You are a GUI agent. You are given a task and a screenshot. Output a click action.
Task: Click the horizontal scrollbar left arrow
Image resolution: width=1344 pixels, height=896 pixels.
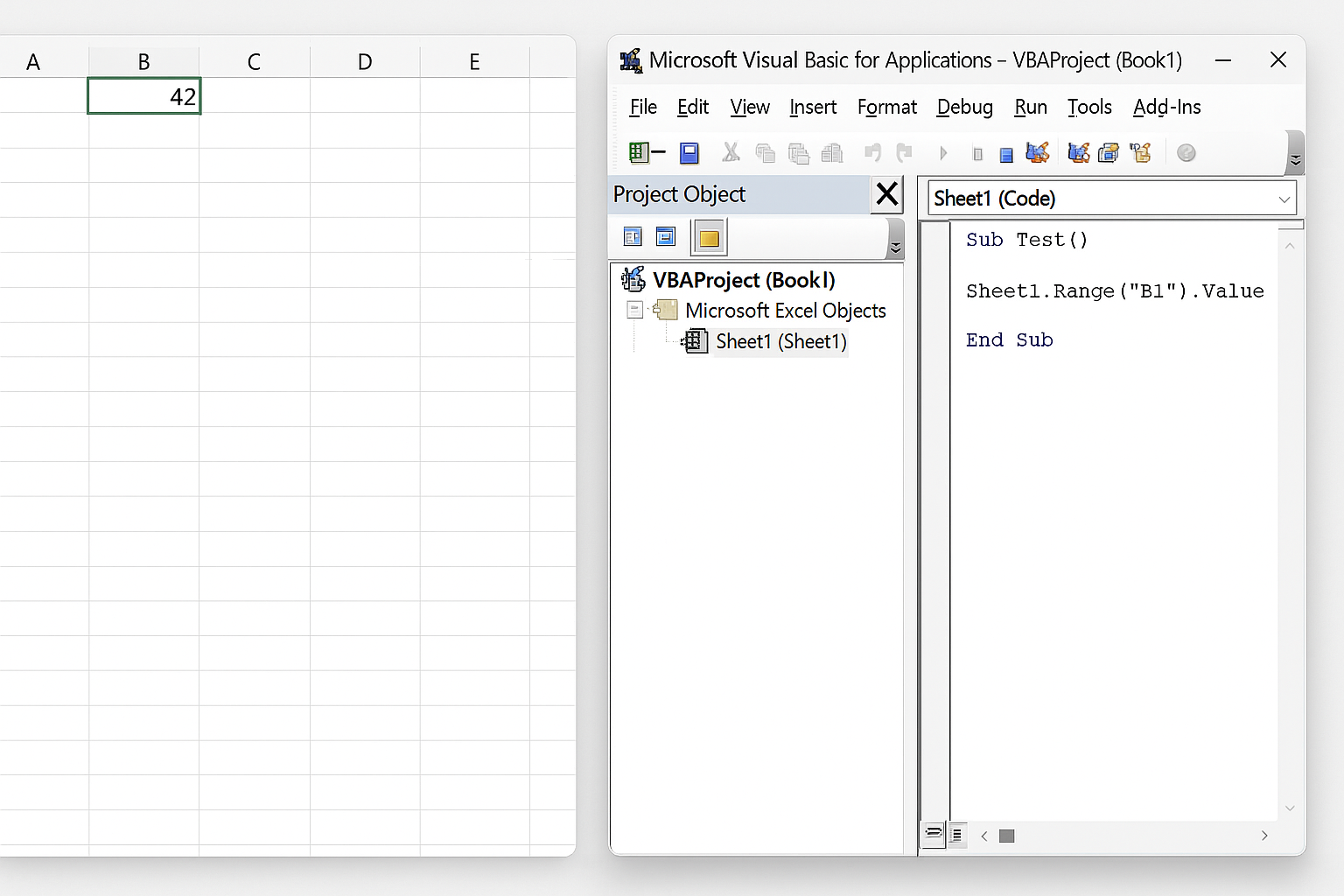(984, 836)
